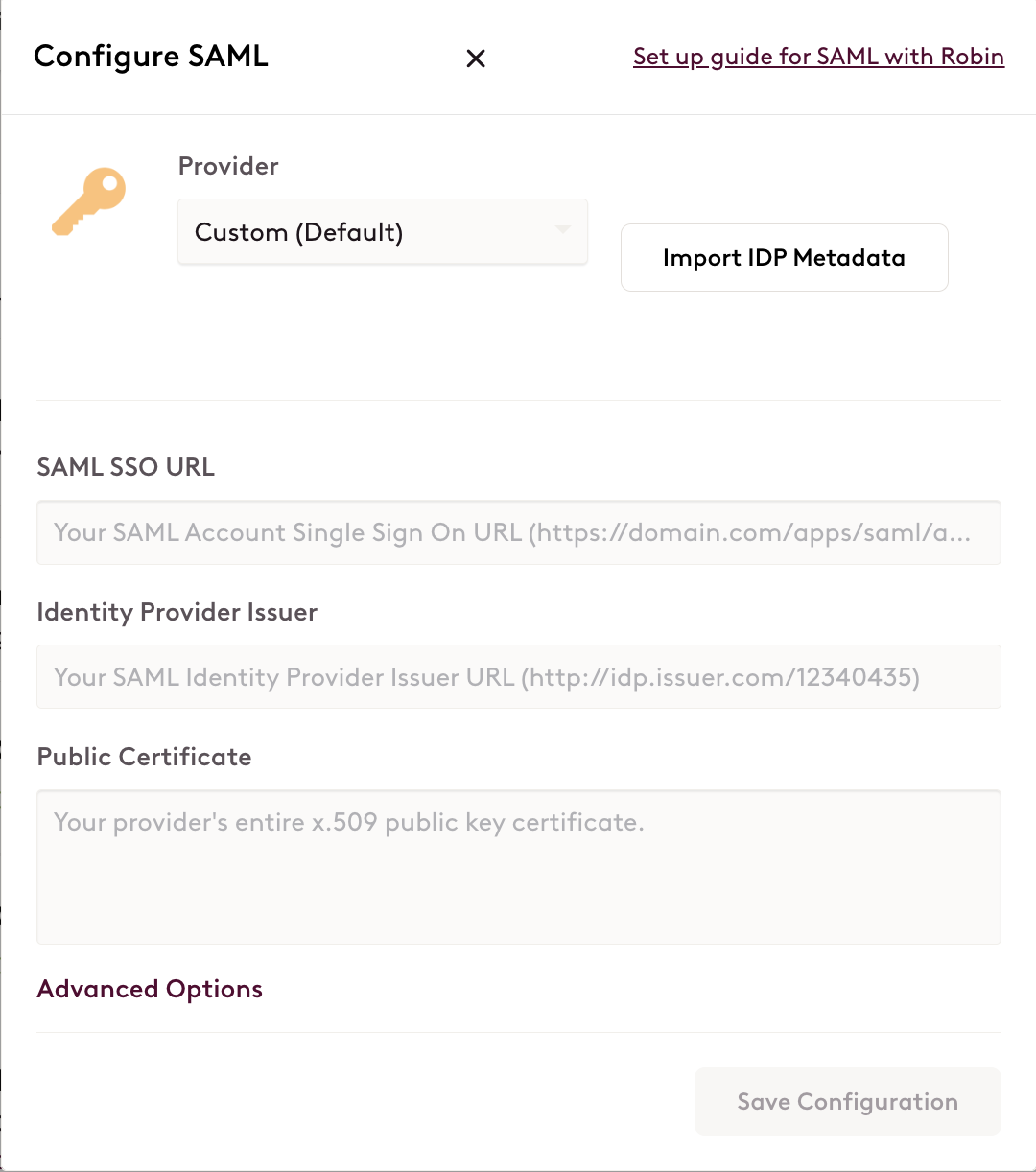The width and height of the screenshot is (1036, 1172).
Task: Click the idp.issuer.com placeholder URL text
Action: (x=720, y=677)
